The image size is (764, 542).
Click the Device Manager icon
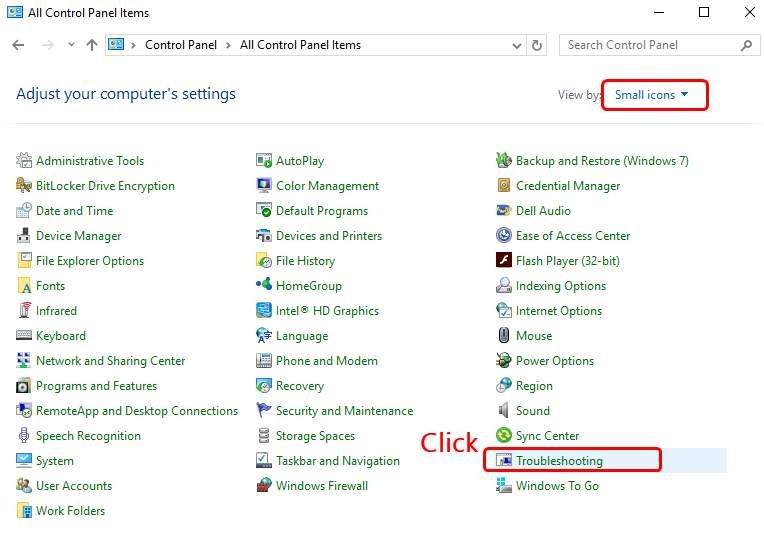point(24,236)
